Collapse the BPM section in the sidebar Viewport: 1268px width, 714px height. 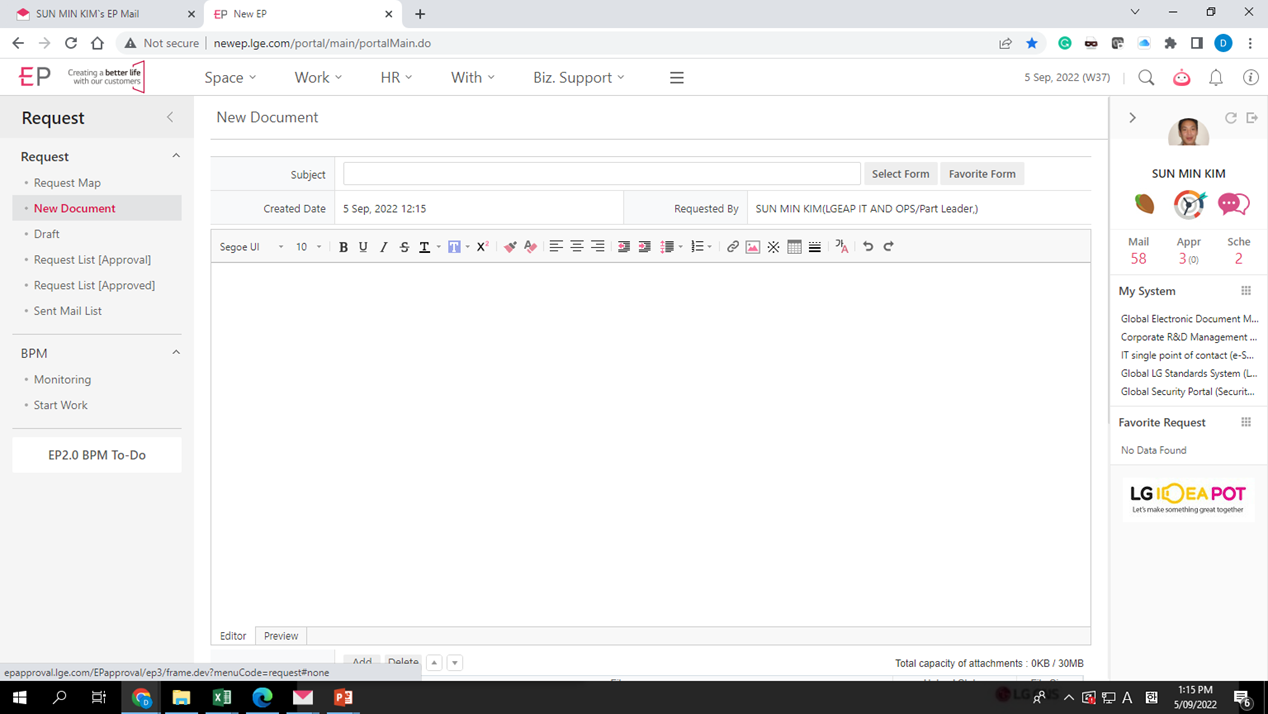(x=176, y=352)
